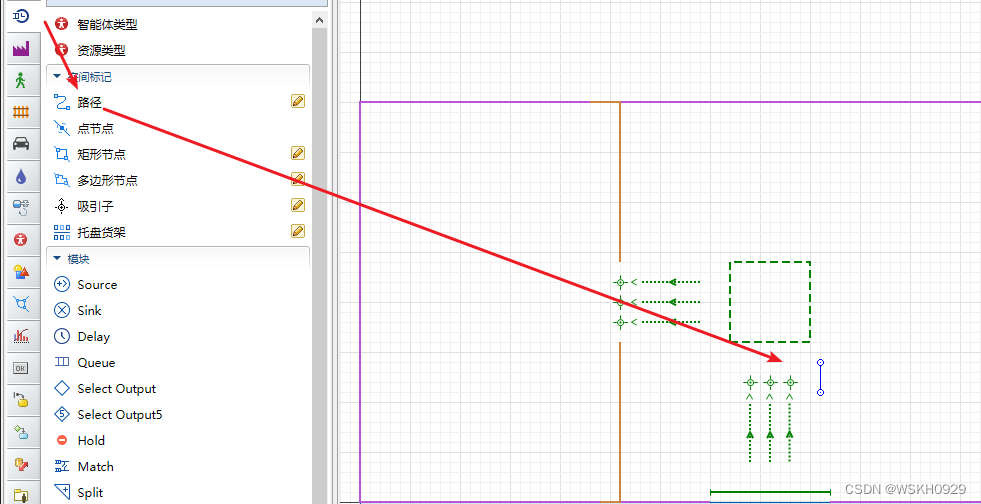981x504 pixels.
Task: Open the Presentation shapes palette tab
Action: pyautogui.click(x=21, y=272)
